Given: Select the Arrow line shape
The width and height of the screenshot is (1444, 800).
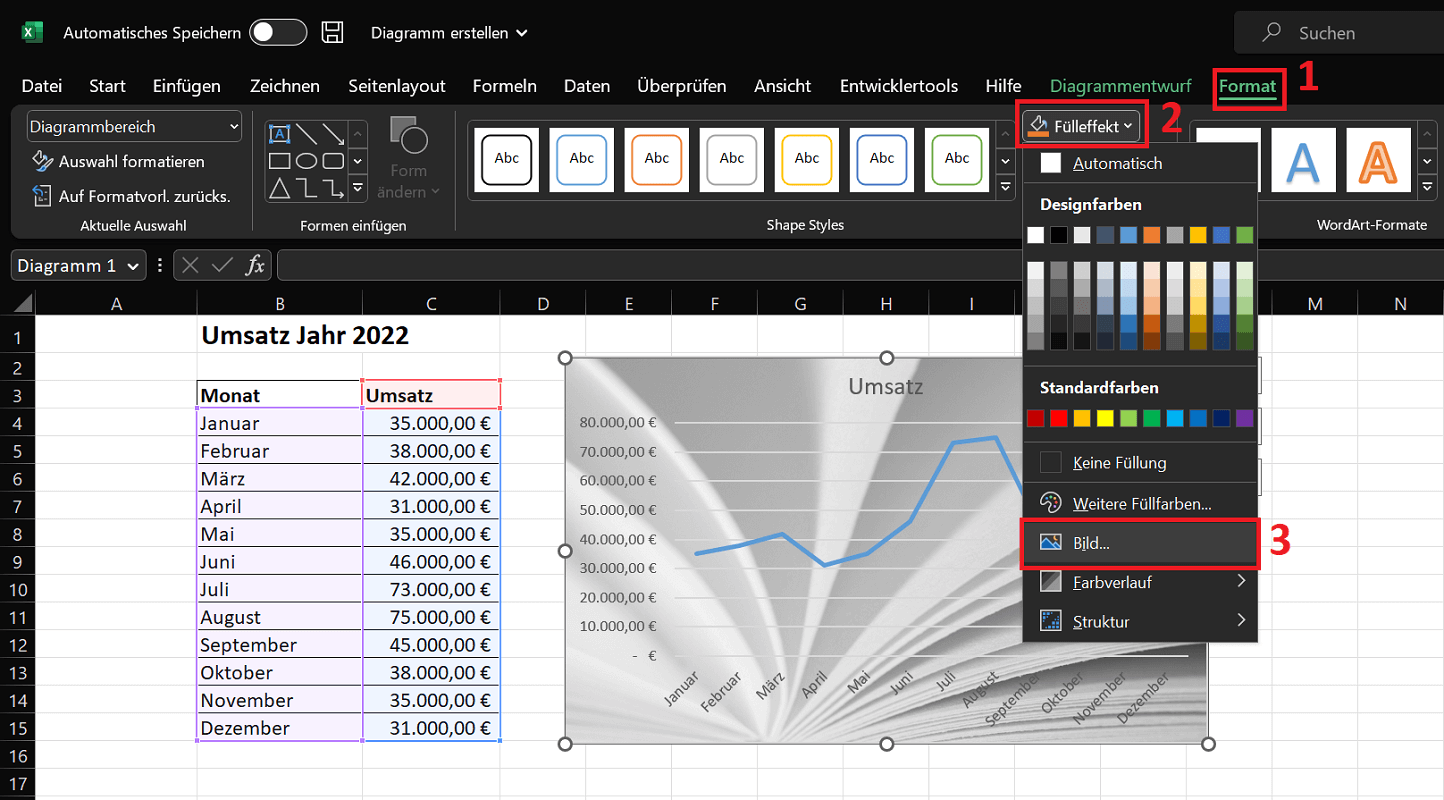Looking at the screenshot, I should pos(333,133).
